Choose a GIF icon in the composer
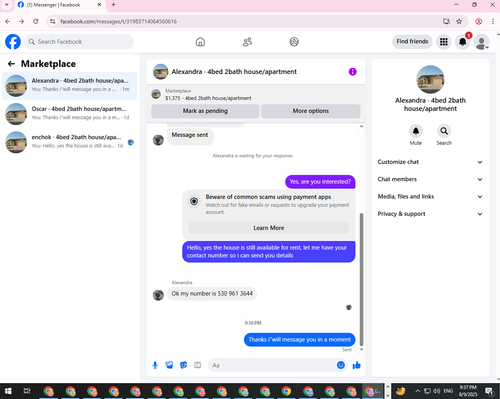The width and height of the screenshot is (500, 399). 198,365
